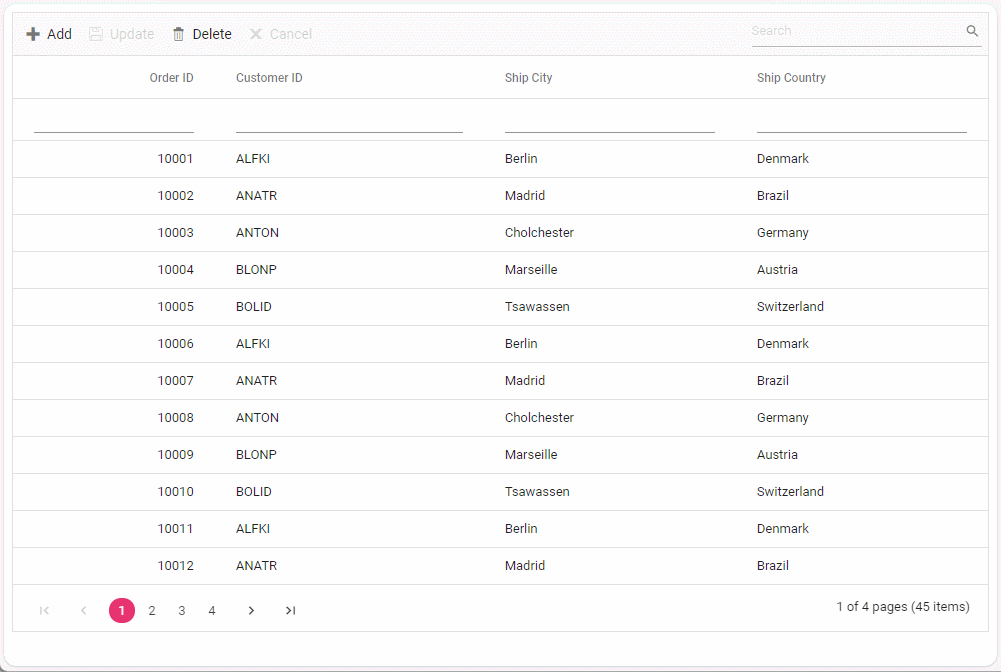Click the Order ID filter field
1001x672 pixels.
pos(114,120)
